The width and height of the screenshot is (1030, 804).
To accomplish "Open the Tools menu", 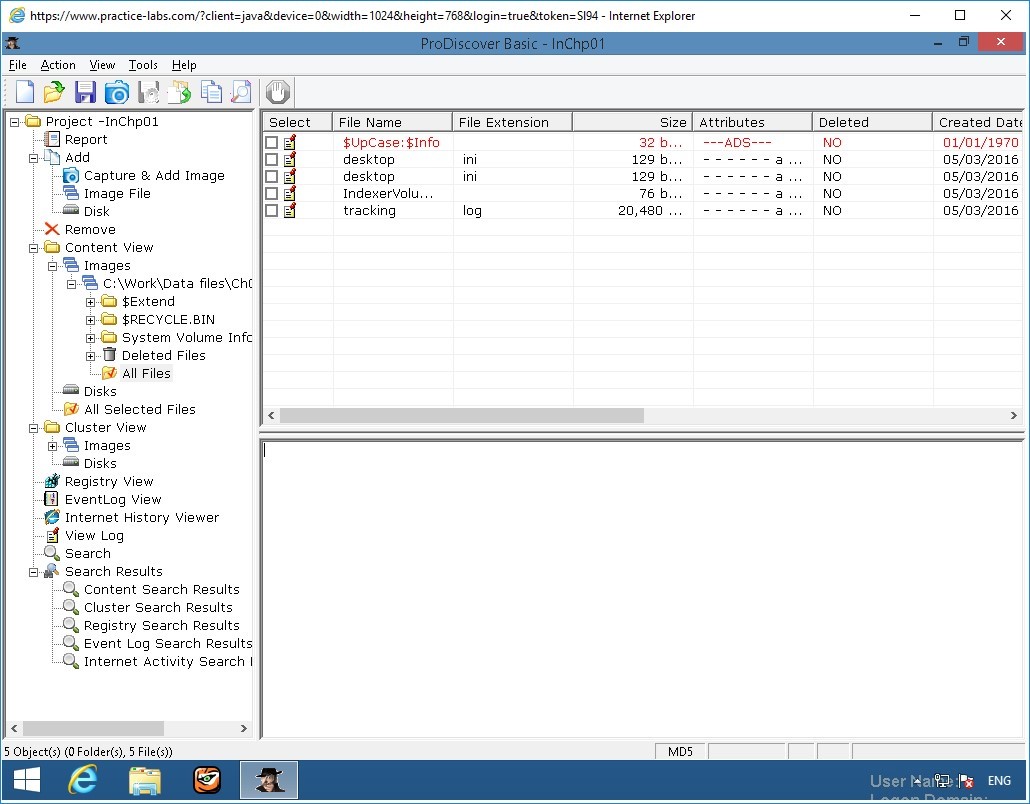I will pyautogui.click(x=143, y=64).
